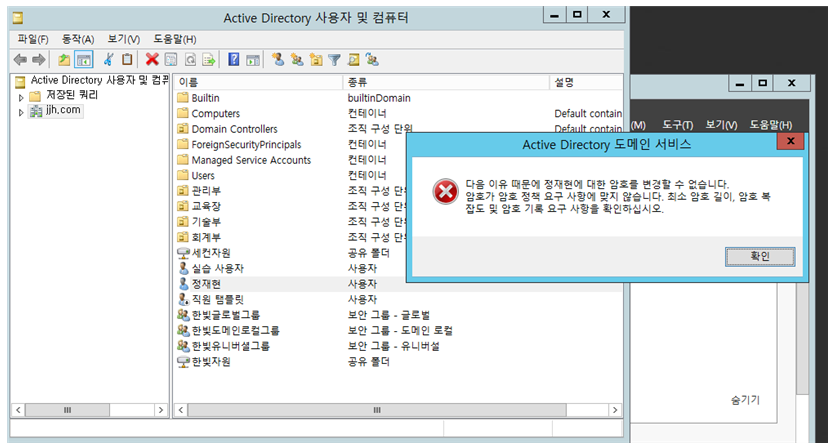
Task: Open 도움말(H) menu in background window
Action: pyautogui.click(x=770, y=125)
